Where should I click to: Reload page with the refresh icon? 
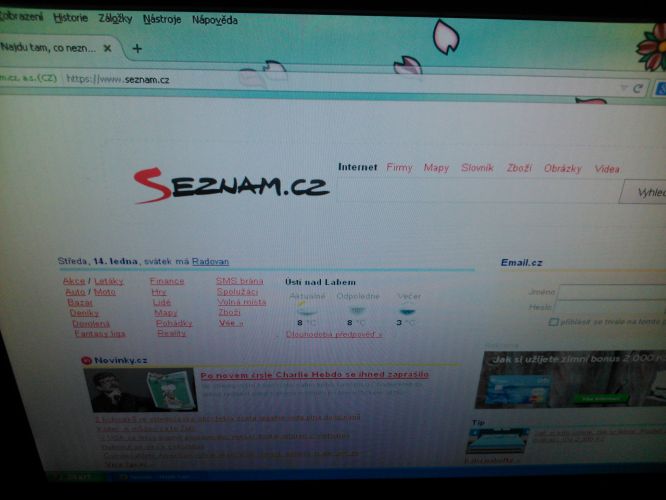[637, 88]
